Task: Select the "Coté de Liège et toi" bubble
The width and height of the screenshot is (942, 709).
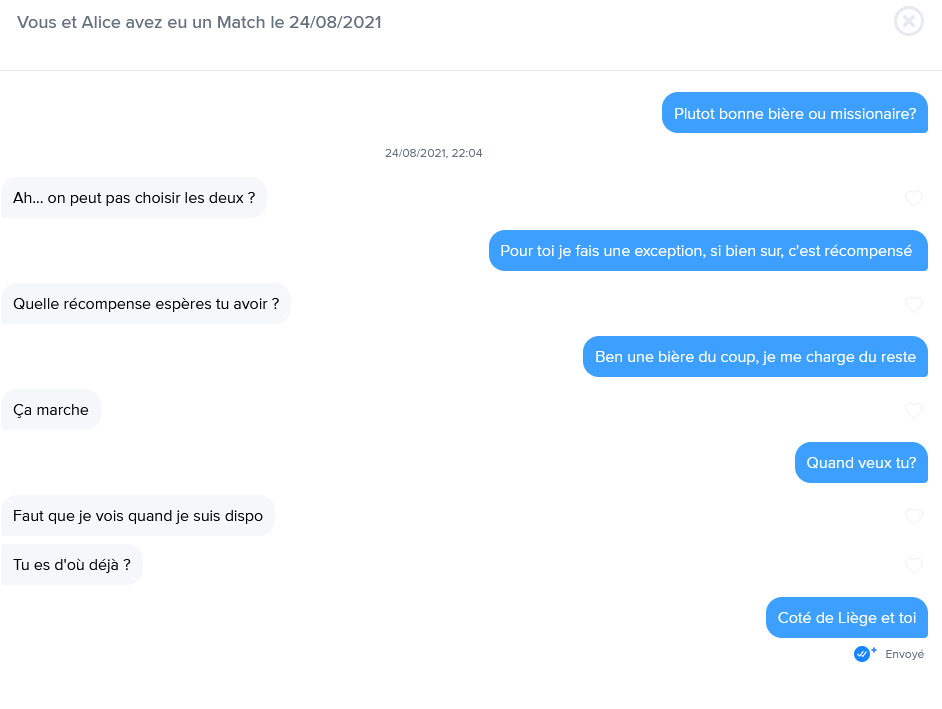Action: point(846,617)
